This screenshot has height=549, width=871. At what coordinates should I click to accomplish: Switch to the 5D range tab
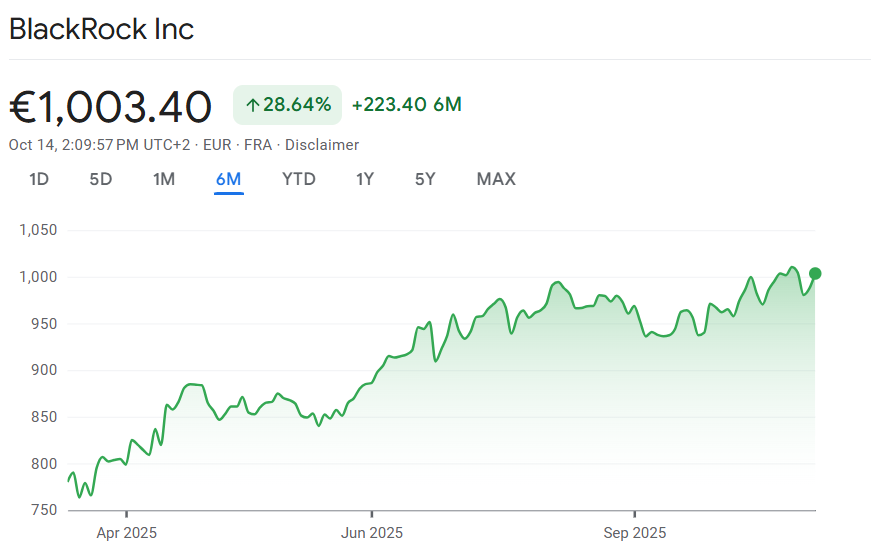coord(101,179)
